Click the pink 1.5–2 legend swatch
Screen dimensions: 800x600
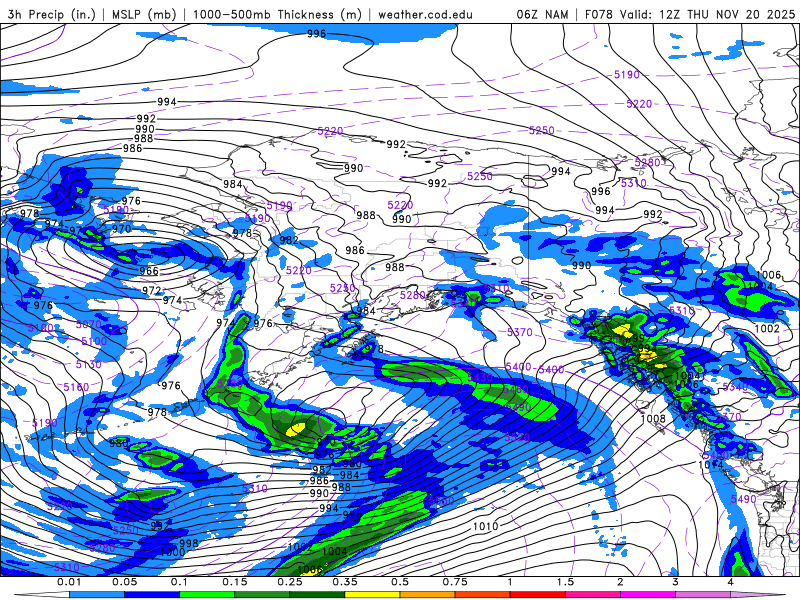coord(593,595)
